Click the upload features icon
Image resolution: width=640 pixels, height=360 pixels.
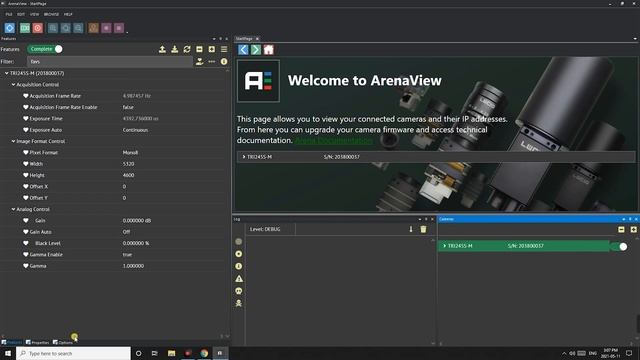tap(162, 49)
